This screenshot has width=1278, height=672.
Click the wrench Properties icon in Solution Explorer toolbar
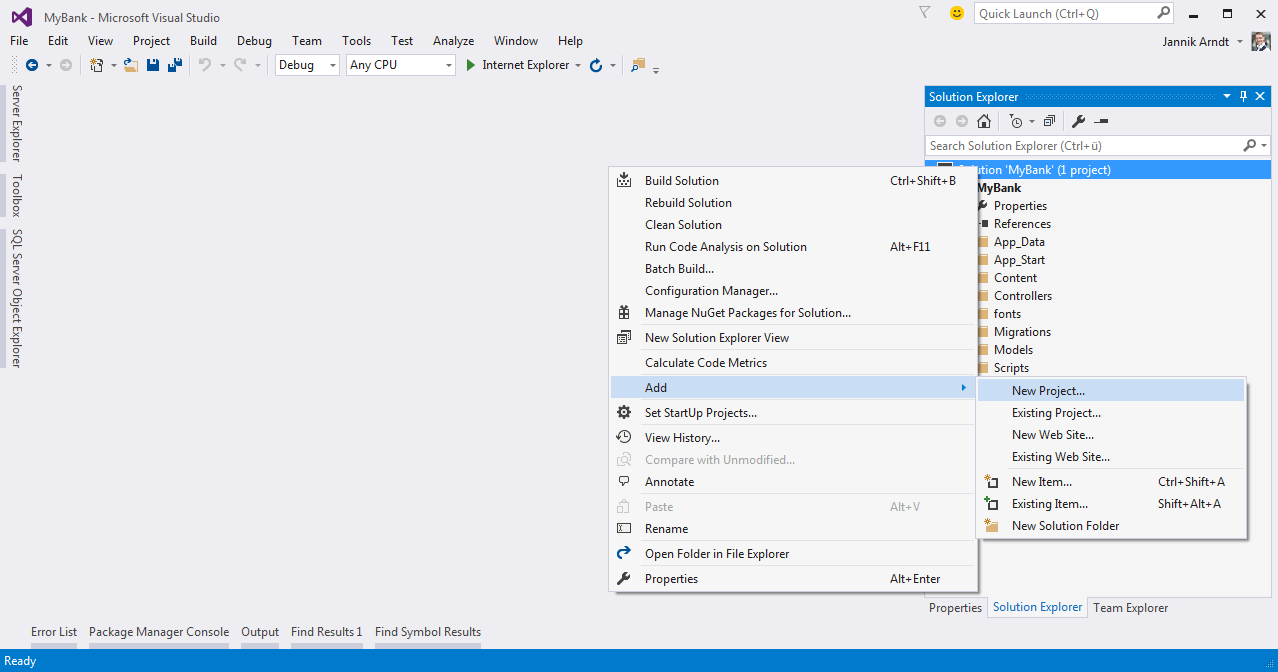click(x=1078, y=121)
